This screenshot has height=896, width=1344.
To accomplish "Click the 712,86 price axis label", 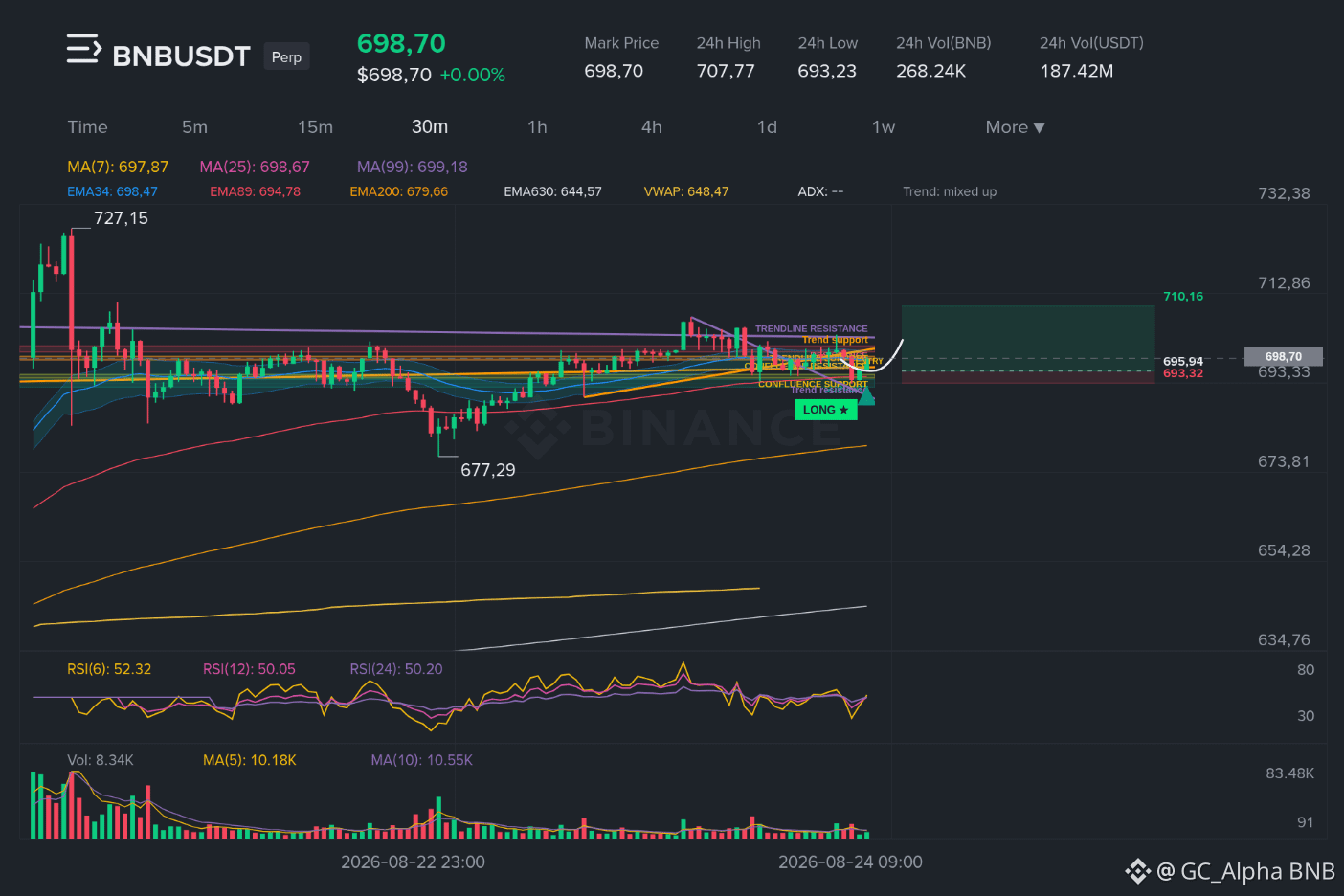I will 1284,283.
